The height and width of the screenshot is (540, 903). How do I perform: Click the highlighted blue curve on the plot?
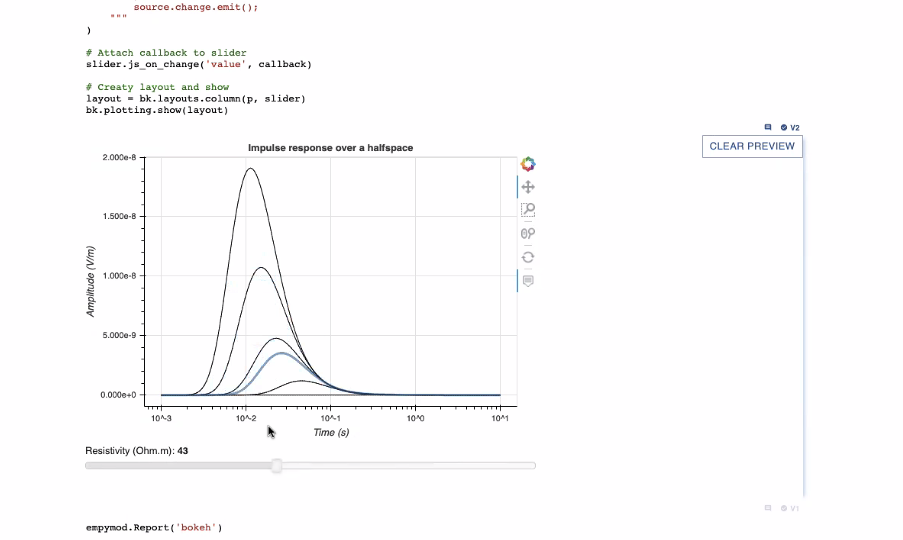pos(281,354)
